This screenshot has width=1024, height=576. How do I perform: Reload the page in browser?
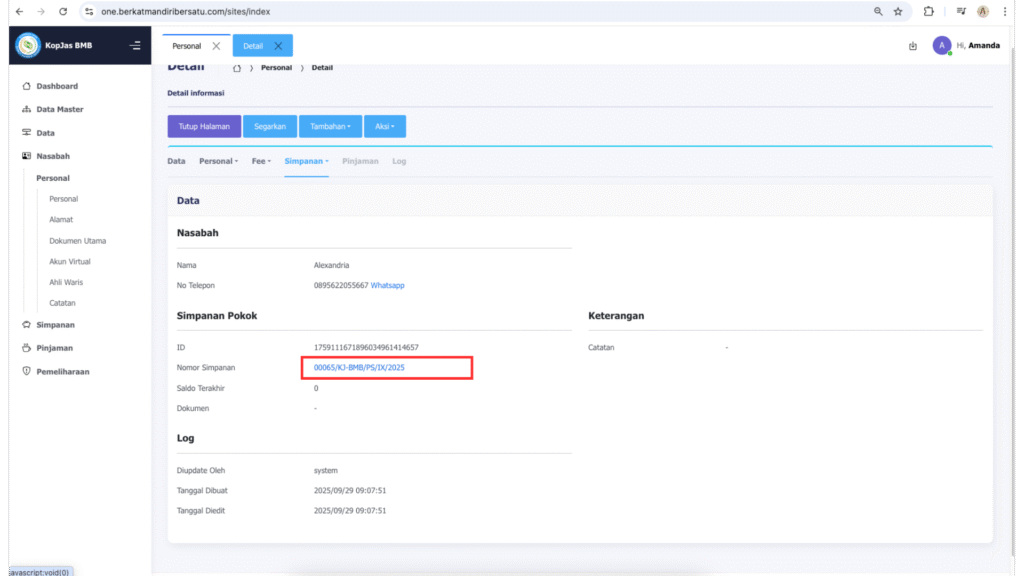(63, 11)
